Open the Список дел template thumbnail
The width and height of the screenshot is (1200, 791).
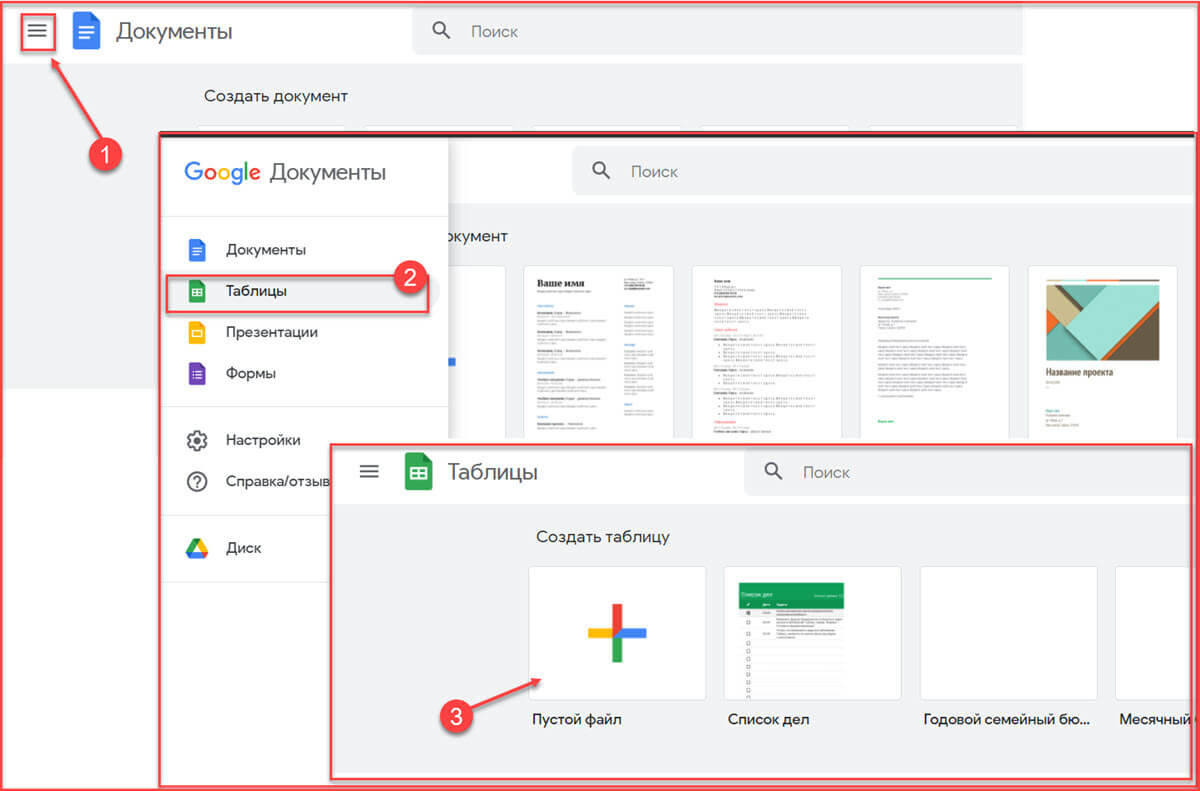pos(813,633)
